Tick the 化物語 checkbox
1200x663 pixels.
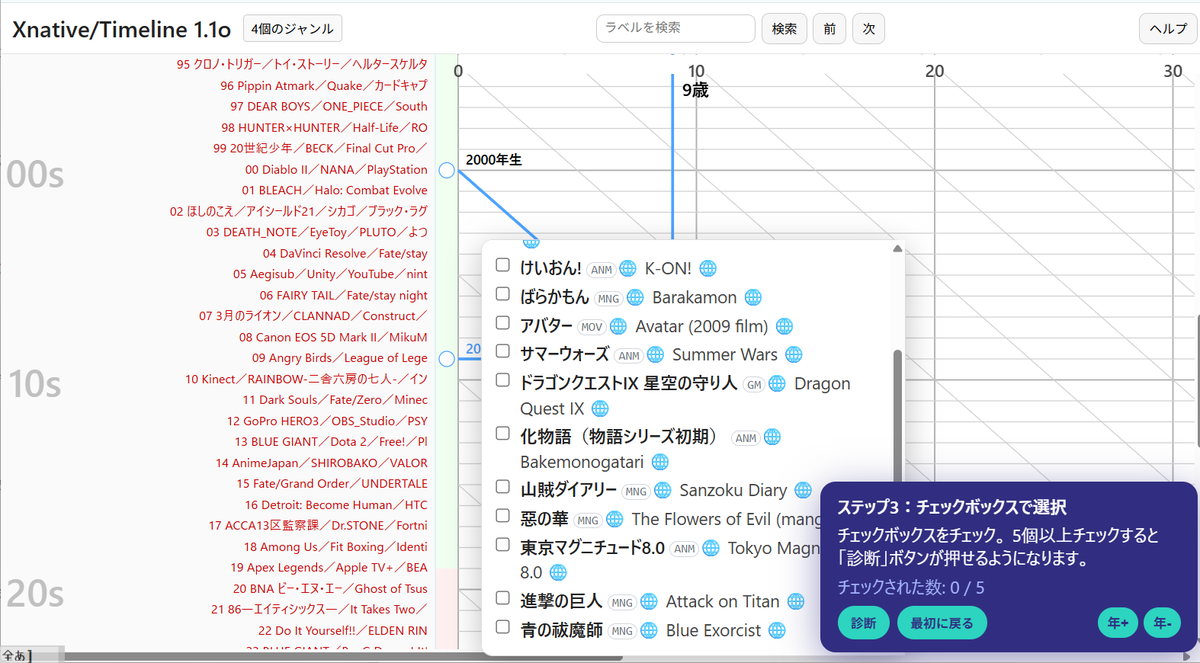coord(503,434)
